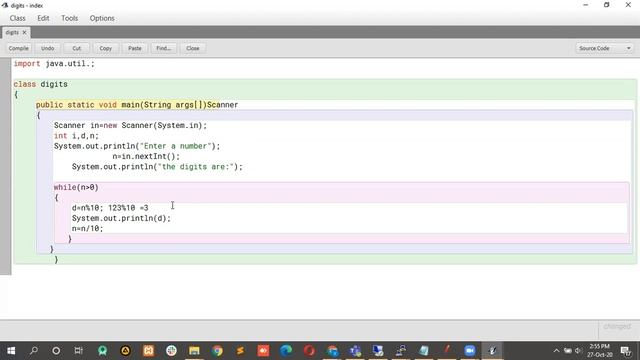
Task: Click the Copy button
Action: click(106, 48)
